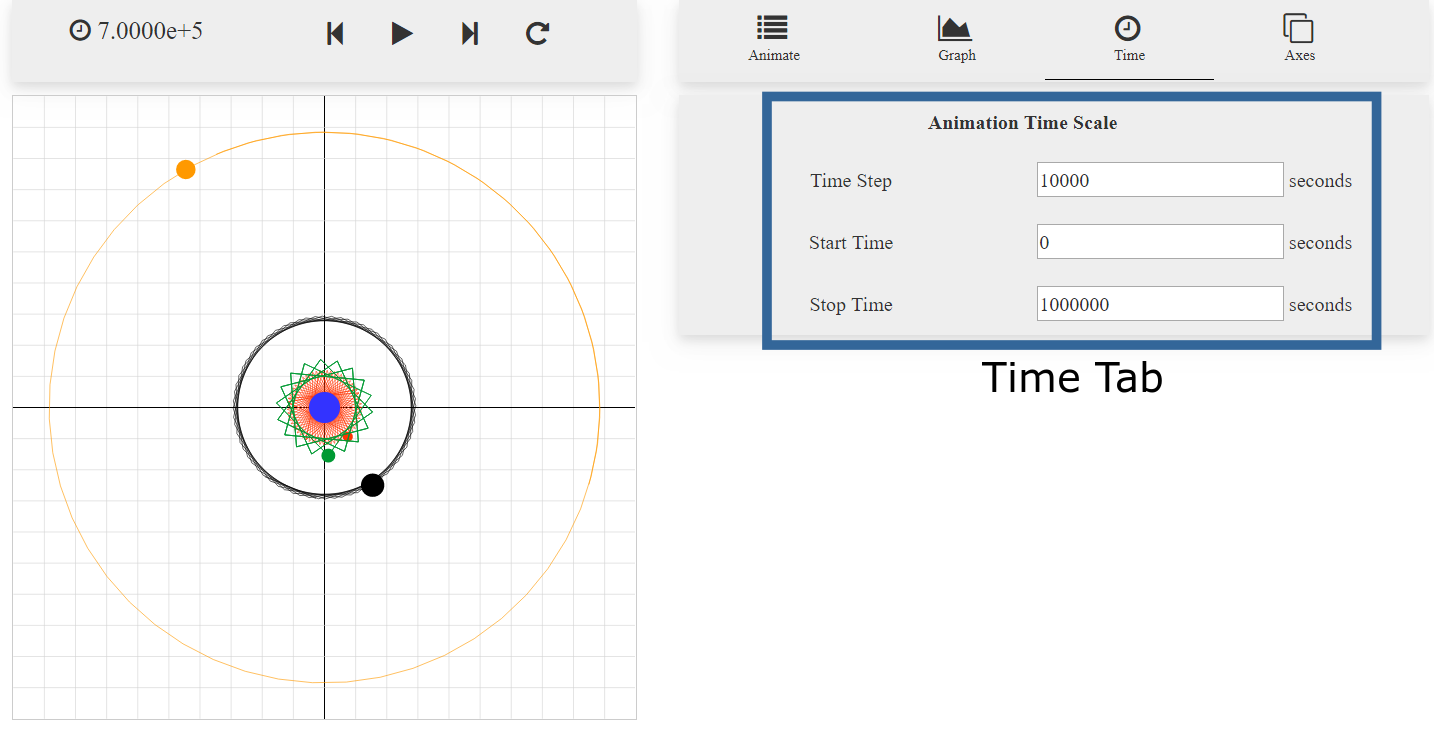Click the Start Time input field
Viewport: 1434px width, 734px height.
[1160, 242]
